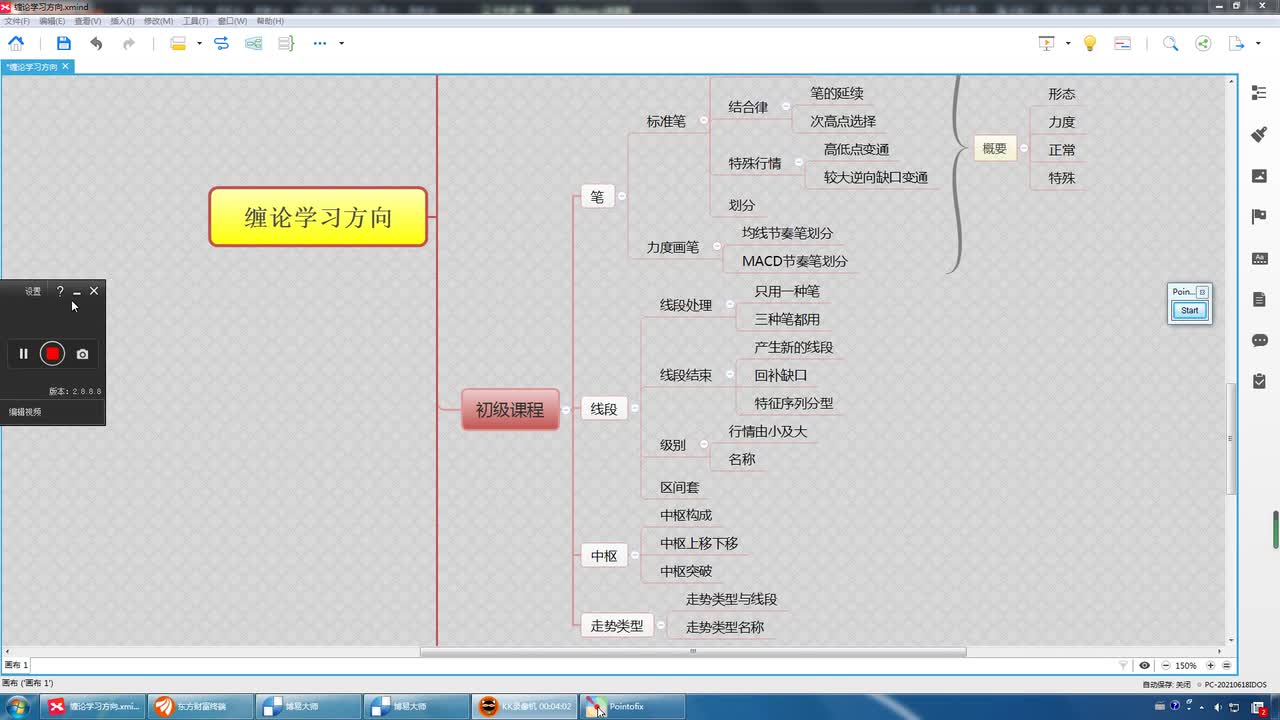Collapse the 笔 branch
The width and height of the screenshot is (1280, 720).
tap(621, 197)
